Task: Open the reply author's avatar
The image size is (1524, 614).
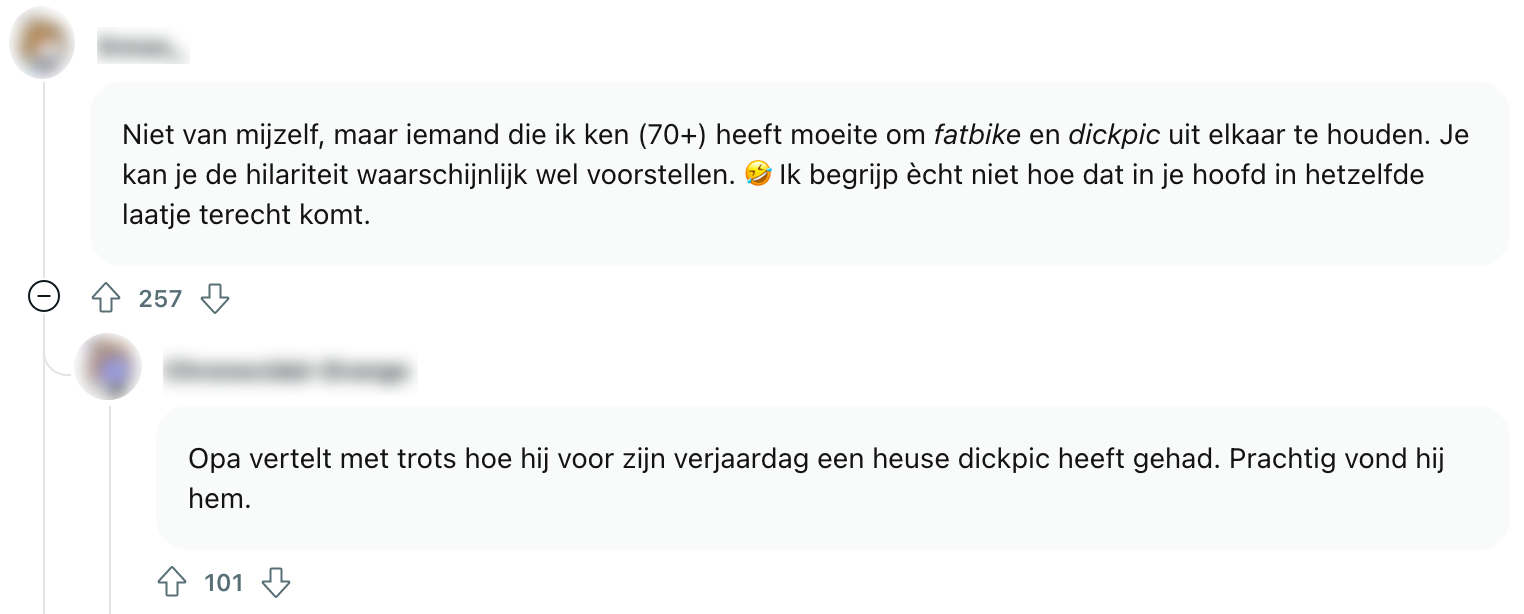Action: [108, 367]
